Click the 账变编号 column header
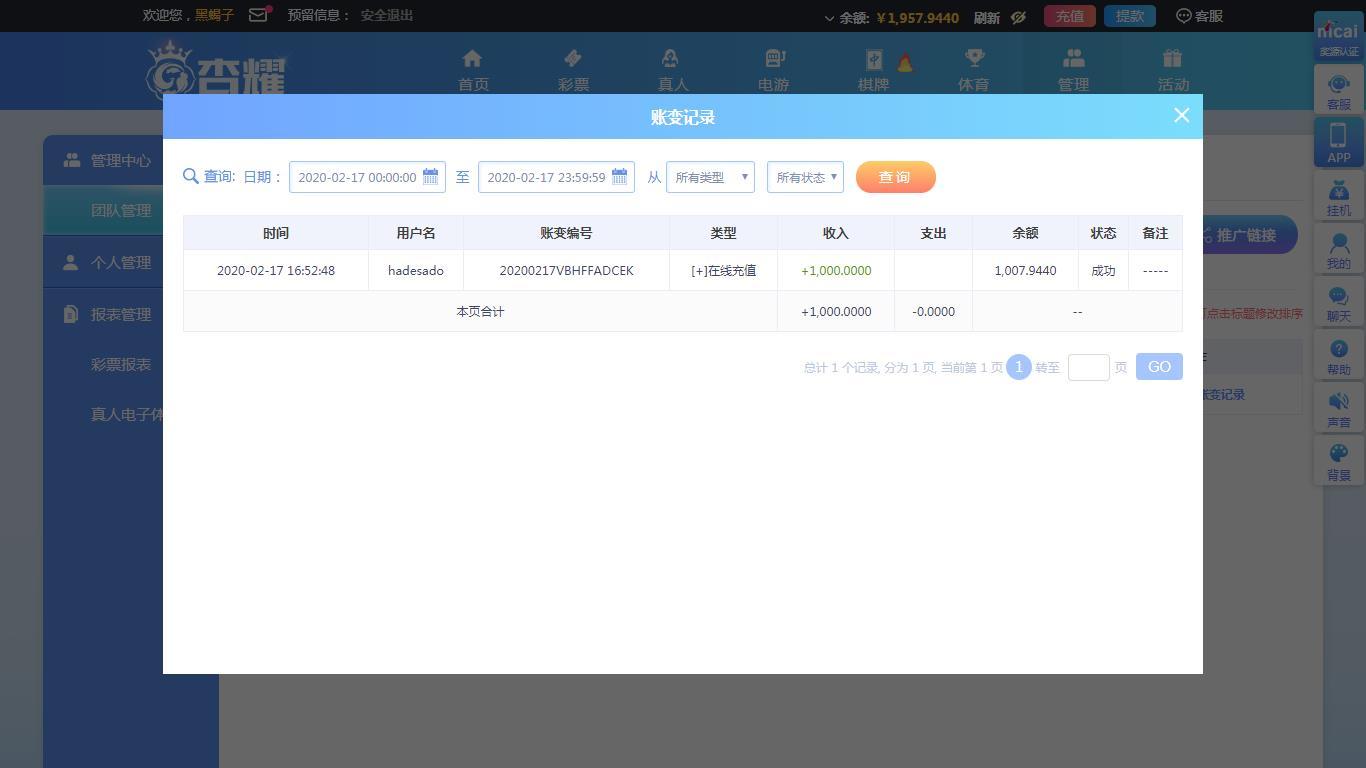The image size is (1366, 768). click(x=566, y=233)
